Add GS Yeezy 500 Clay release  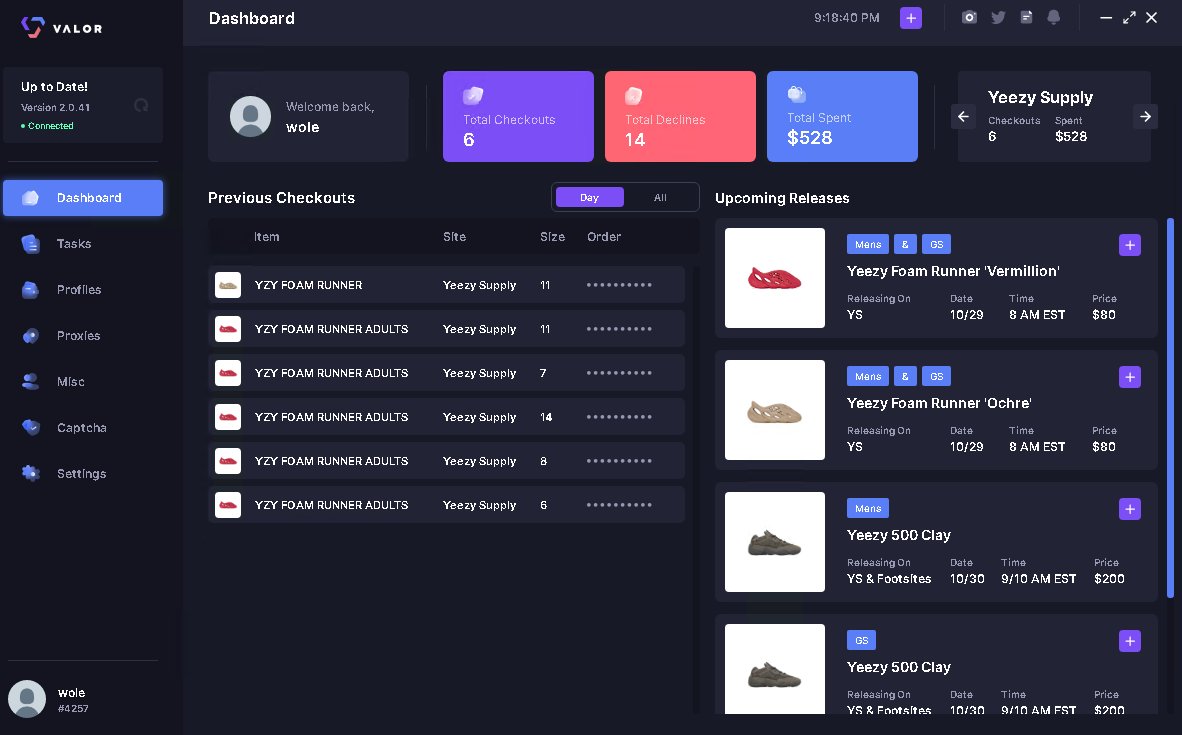click(x=1129, y=641)
